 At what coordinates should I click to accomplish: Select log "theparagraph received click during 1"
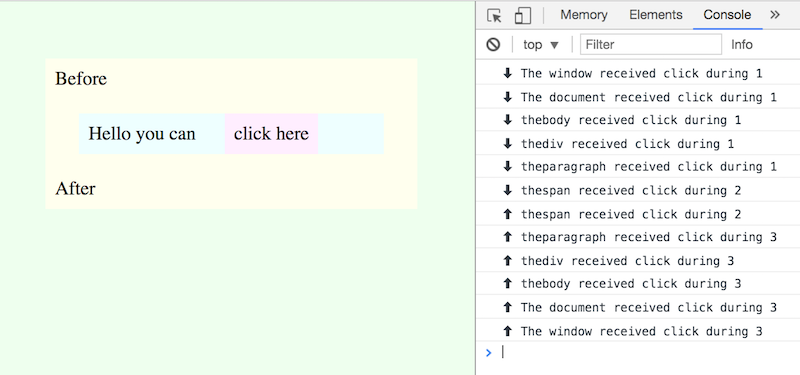click(x=638, y=166)
